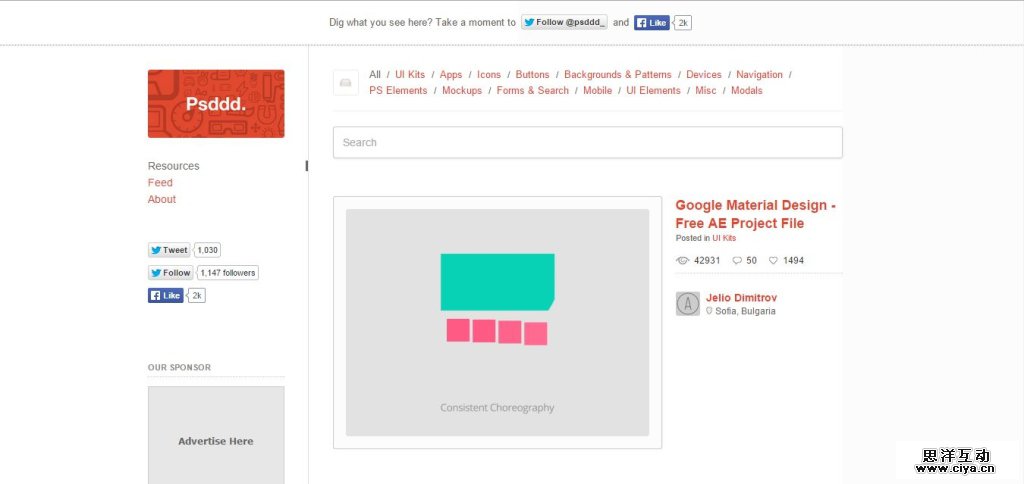Select the Forms & Search category

(533, 91)
